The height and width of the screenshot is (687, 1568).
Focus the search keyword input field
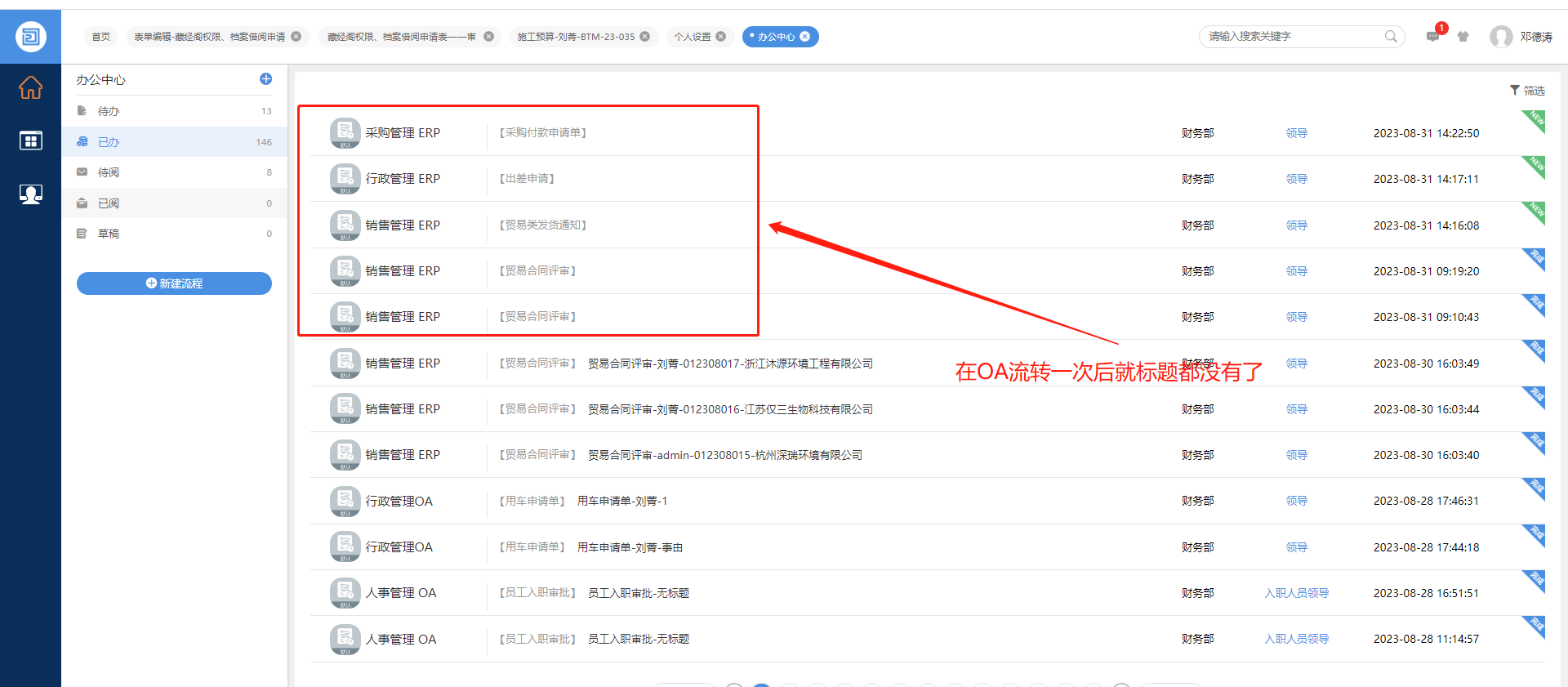point(1294,37)
